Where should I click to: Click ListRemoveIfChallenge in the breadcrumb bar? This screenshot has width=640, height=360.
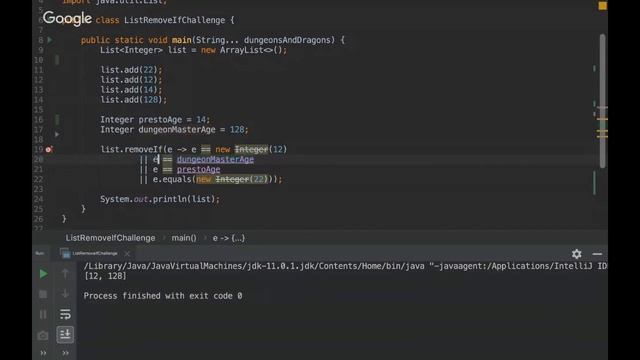(110, 238)
